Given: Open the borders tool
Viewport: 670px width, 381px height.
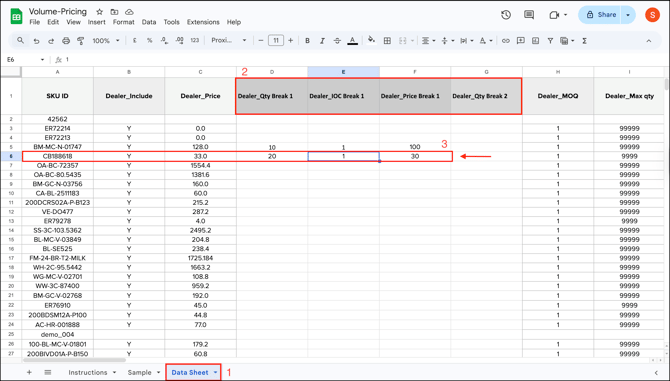Looking at the screenshot, I should click(x=387, y=41).
